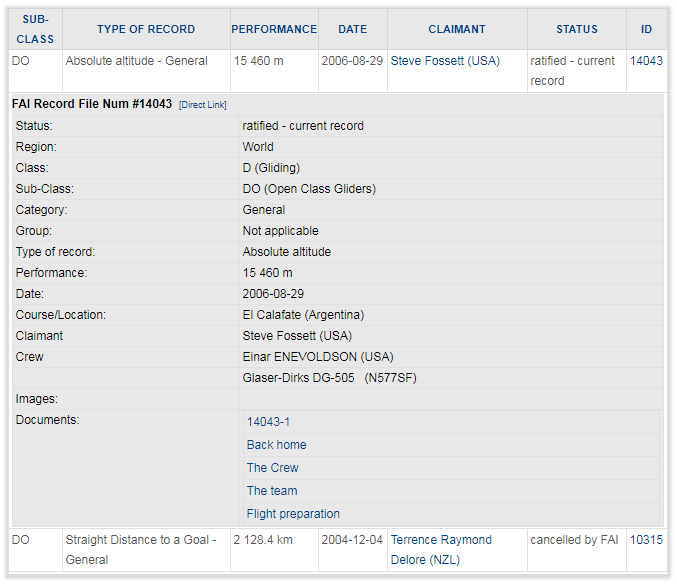Select Category value 'General'
Viewport: 677px width, 584px height.
[263, 210]
